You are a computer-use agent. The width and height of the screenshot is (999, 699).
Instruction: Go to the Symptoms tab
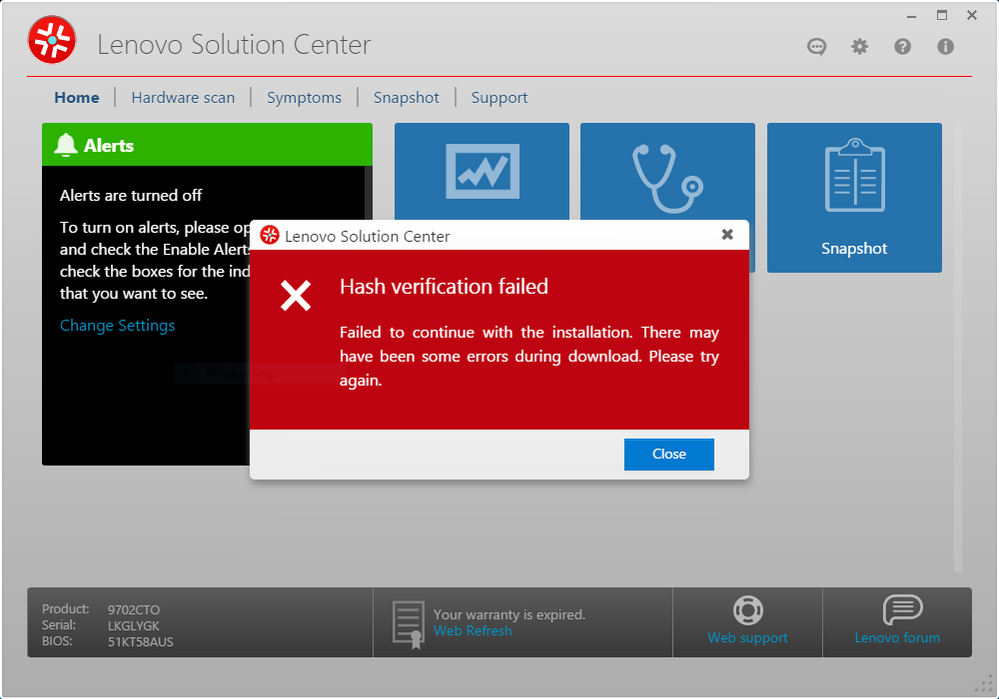point(304,97)
